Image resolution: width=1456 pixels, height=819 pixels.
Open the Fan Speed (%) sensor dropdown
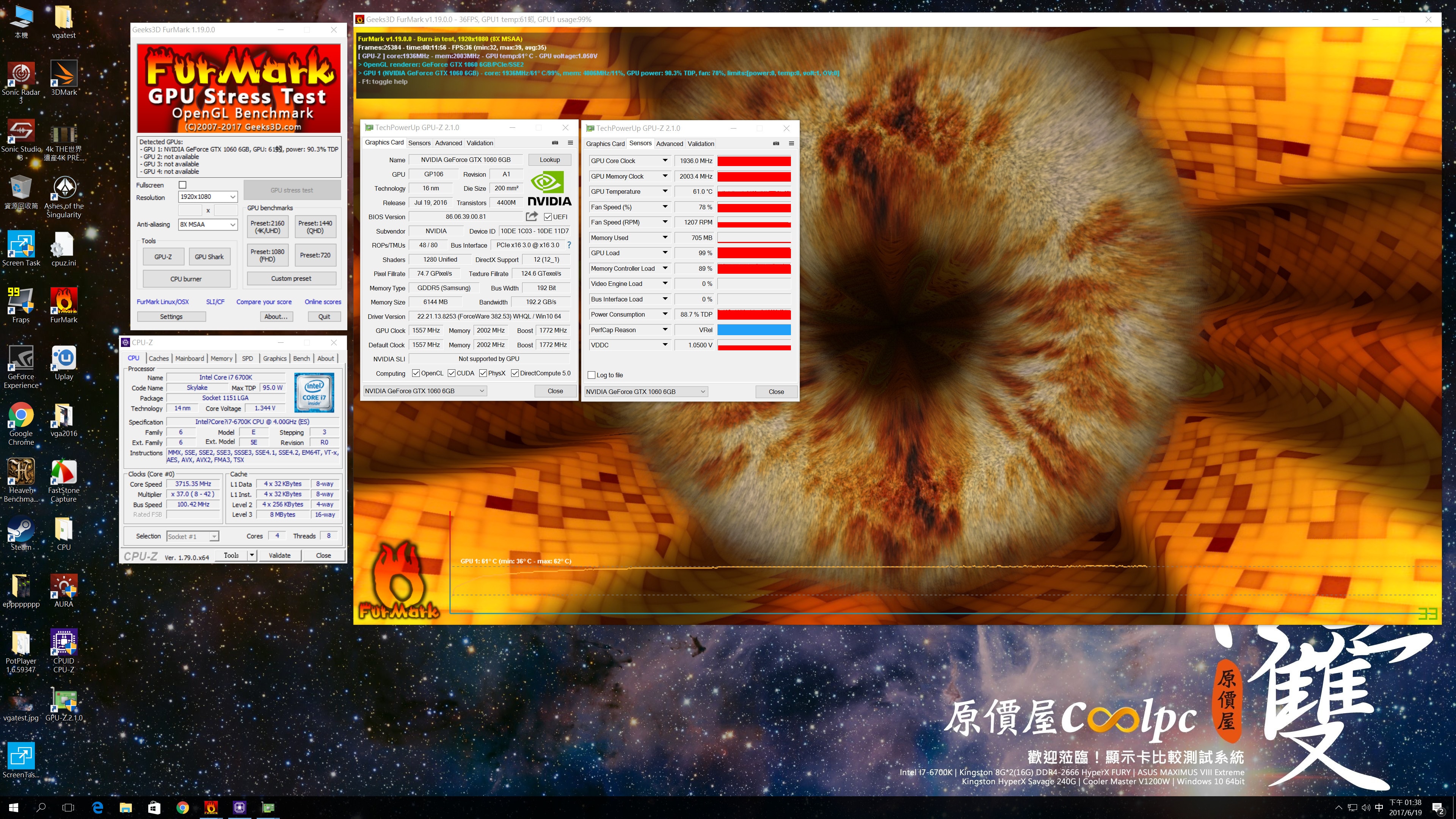pyautogui.click(x=665, y=207)
